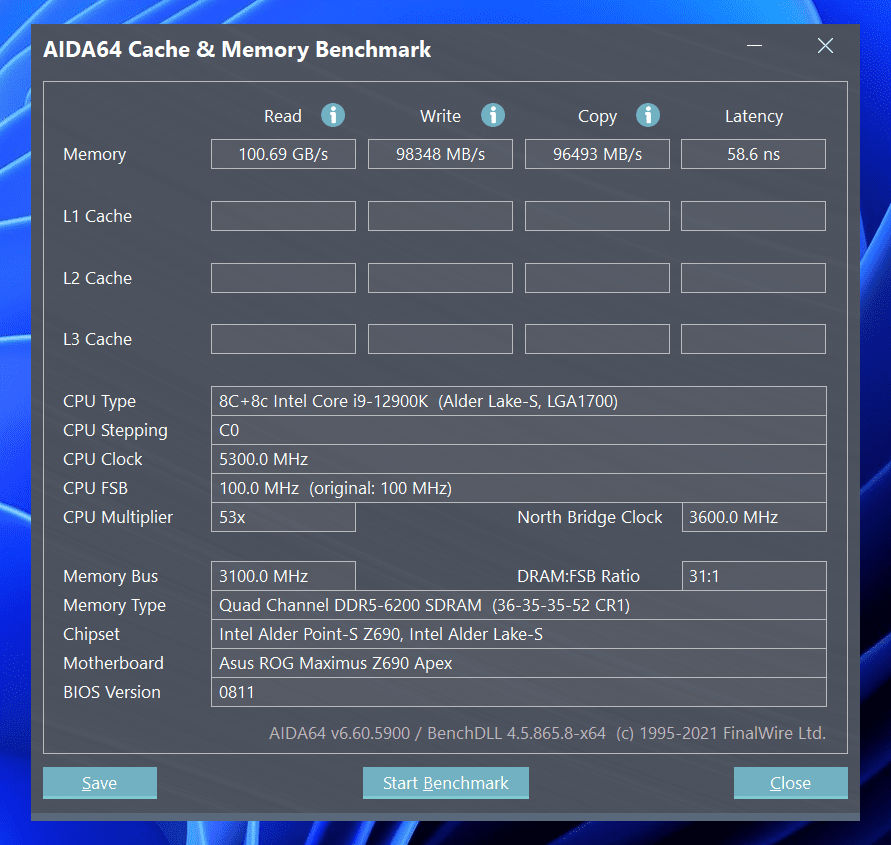Select the Memory Copy value 96493 MB/s
891x845 pixels.
coord(597,154)
